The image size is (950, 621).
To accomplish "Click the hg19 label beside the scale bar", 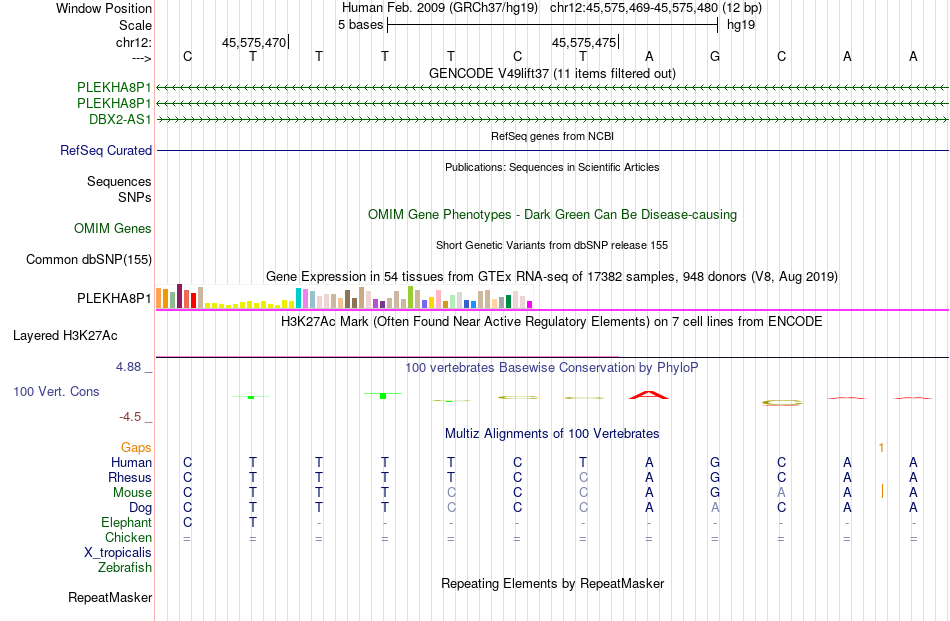I will tap(741, 25).
